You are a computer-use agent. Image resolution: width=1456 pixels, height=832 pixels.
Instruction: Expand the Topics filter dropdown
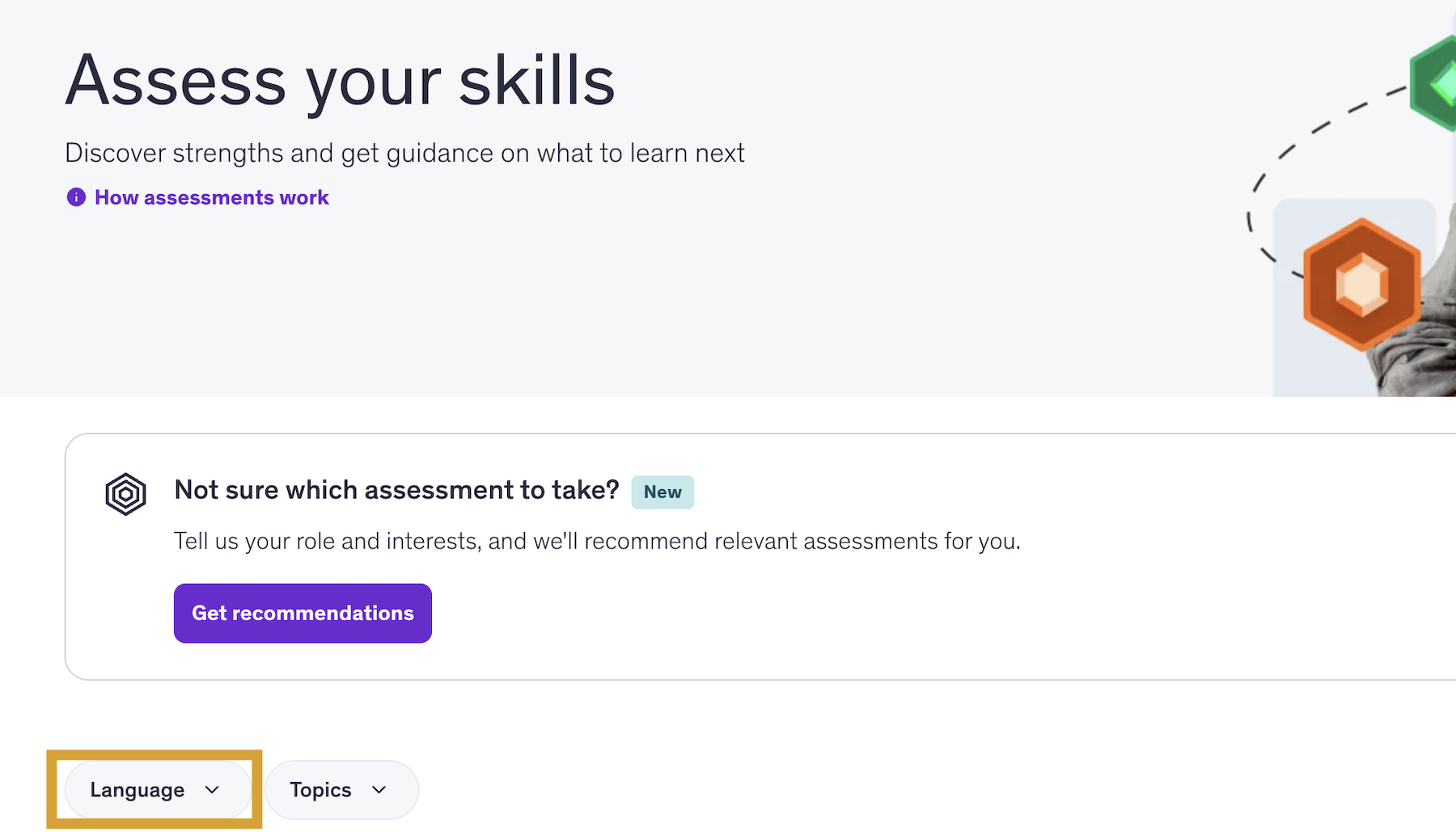[341, 790]
